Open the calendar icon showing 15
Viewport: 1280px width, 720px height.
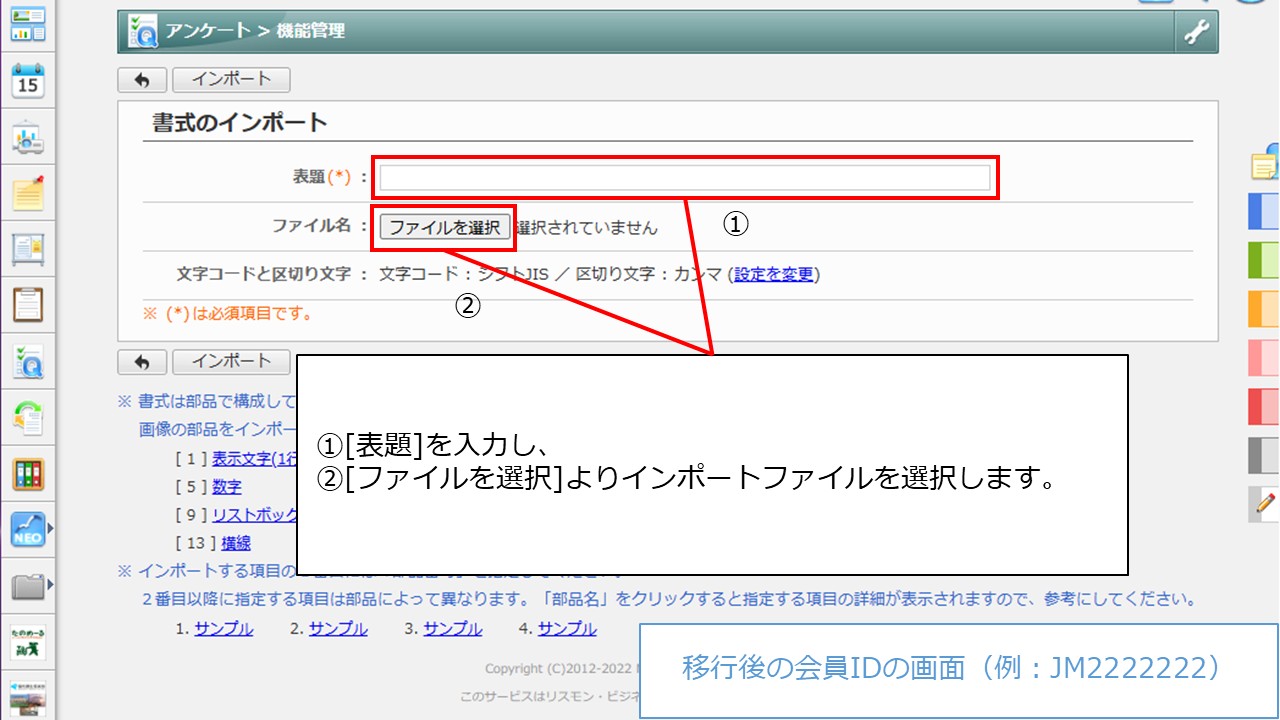[27, 82]
